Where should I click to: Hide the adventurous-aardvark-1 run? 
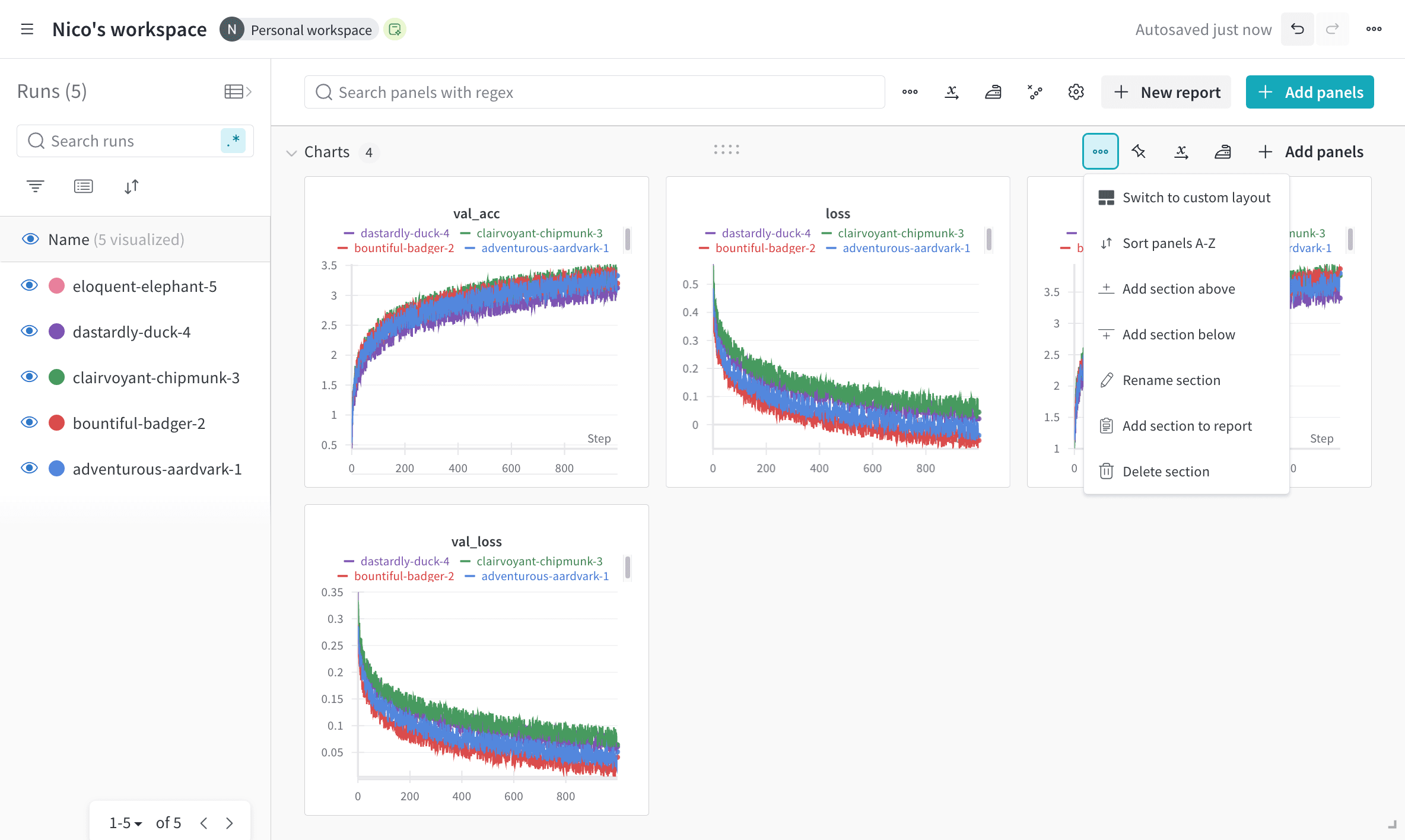29,468
